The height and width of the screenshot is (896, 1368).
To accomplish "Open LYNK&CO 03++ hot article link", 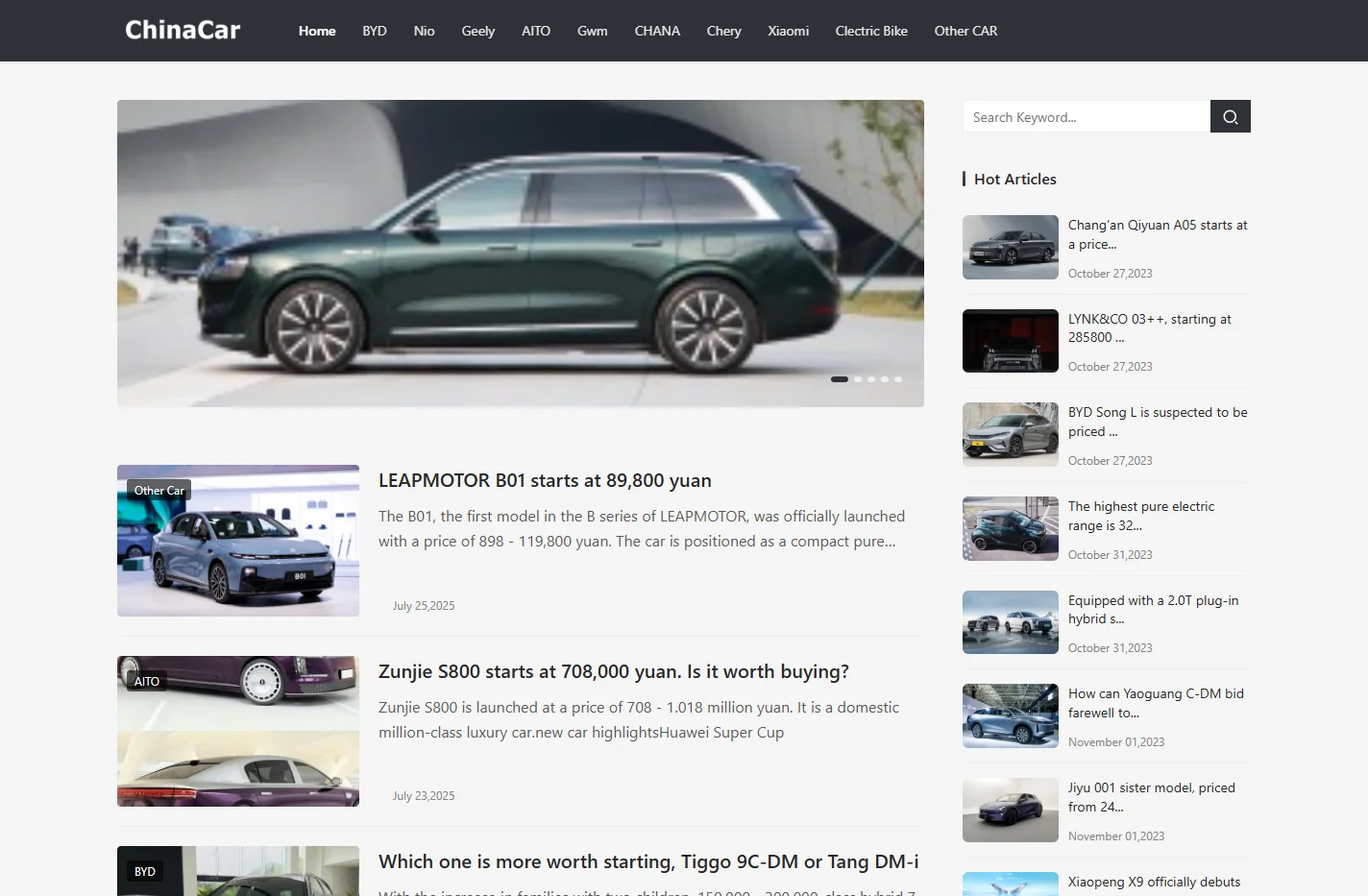I will (1150, 327).
